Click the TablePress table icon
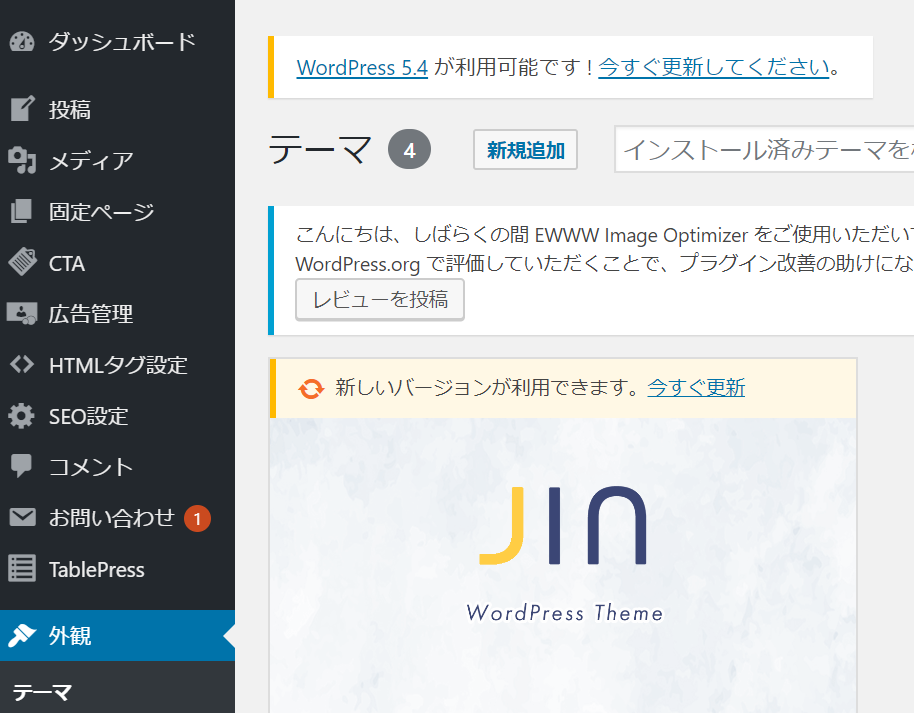914x713 pixels. tap(22, 569)
